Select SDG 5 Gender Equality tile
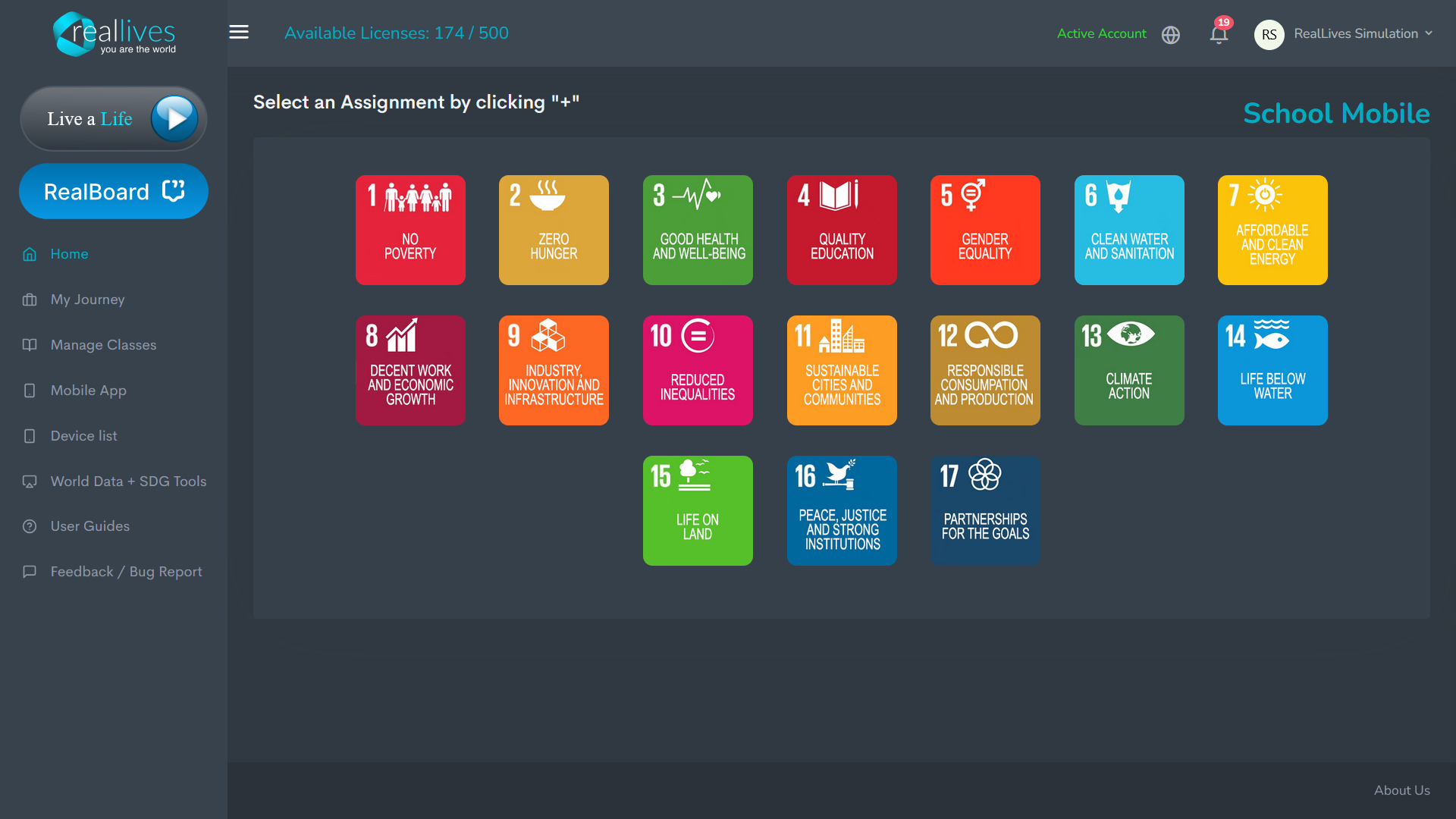The height and width of the screenshot is (819, 1456). pyautogui.click(x=985, y=230)
